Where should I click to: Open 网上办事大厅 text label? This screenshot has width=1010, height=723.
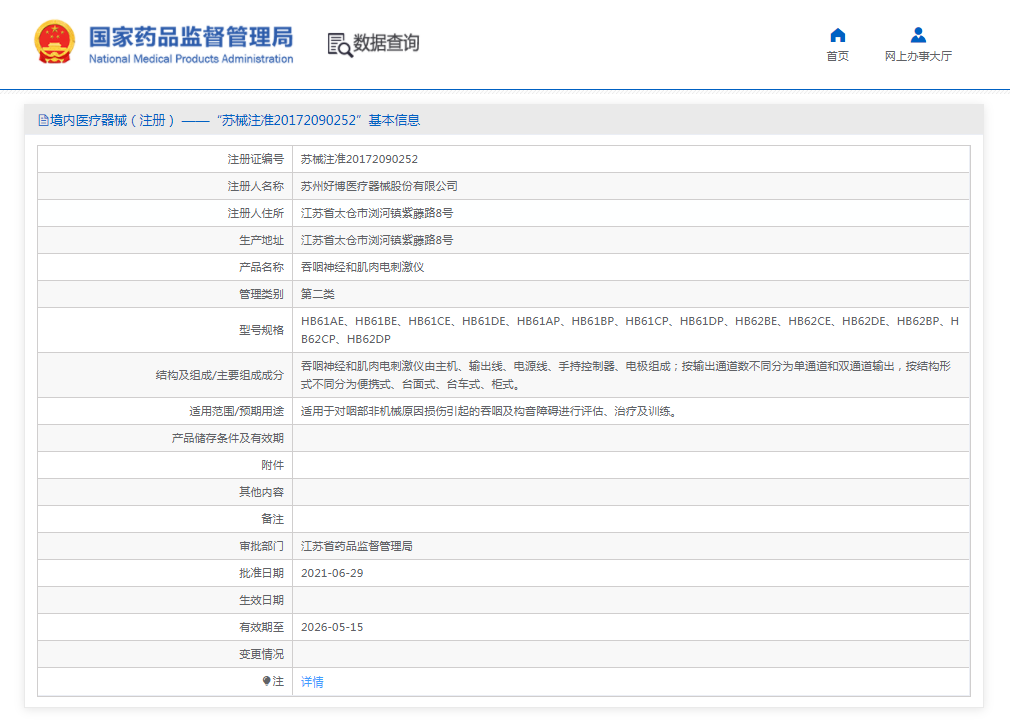[x=918, y=56]
